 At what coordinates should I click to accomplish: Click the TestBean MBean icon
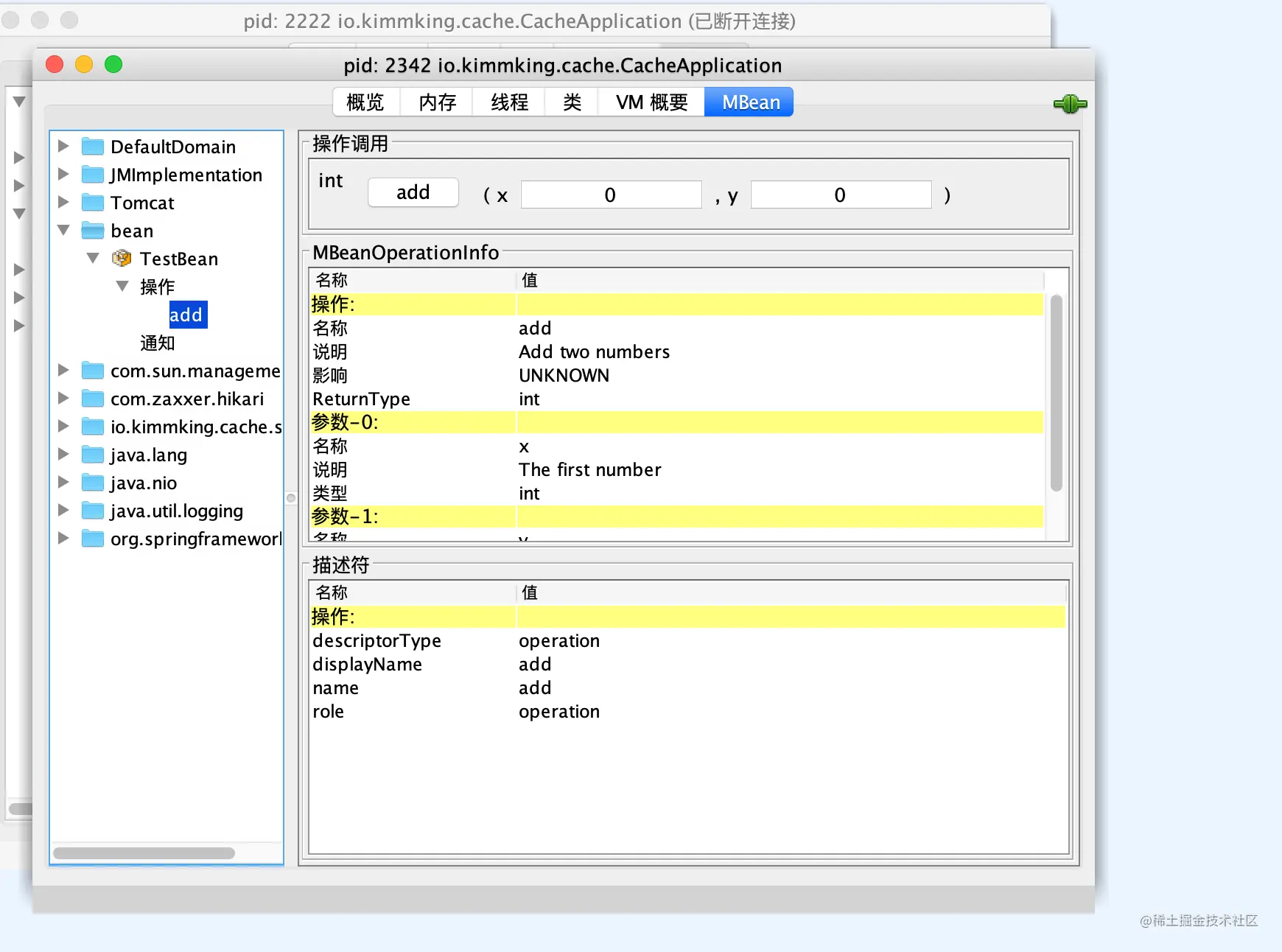122,259
